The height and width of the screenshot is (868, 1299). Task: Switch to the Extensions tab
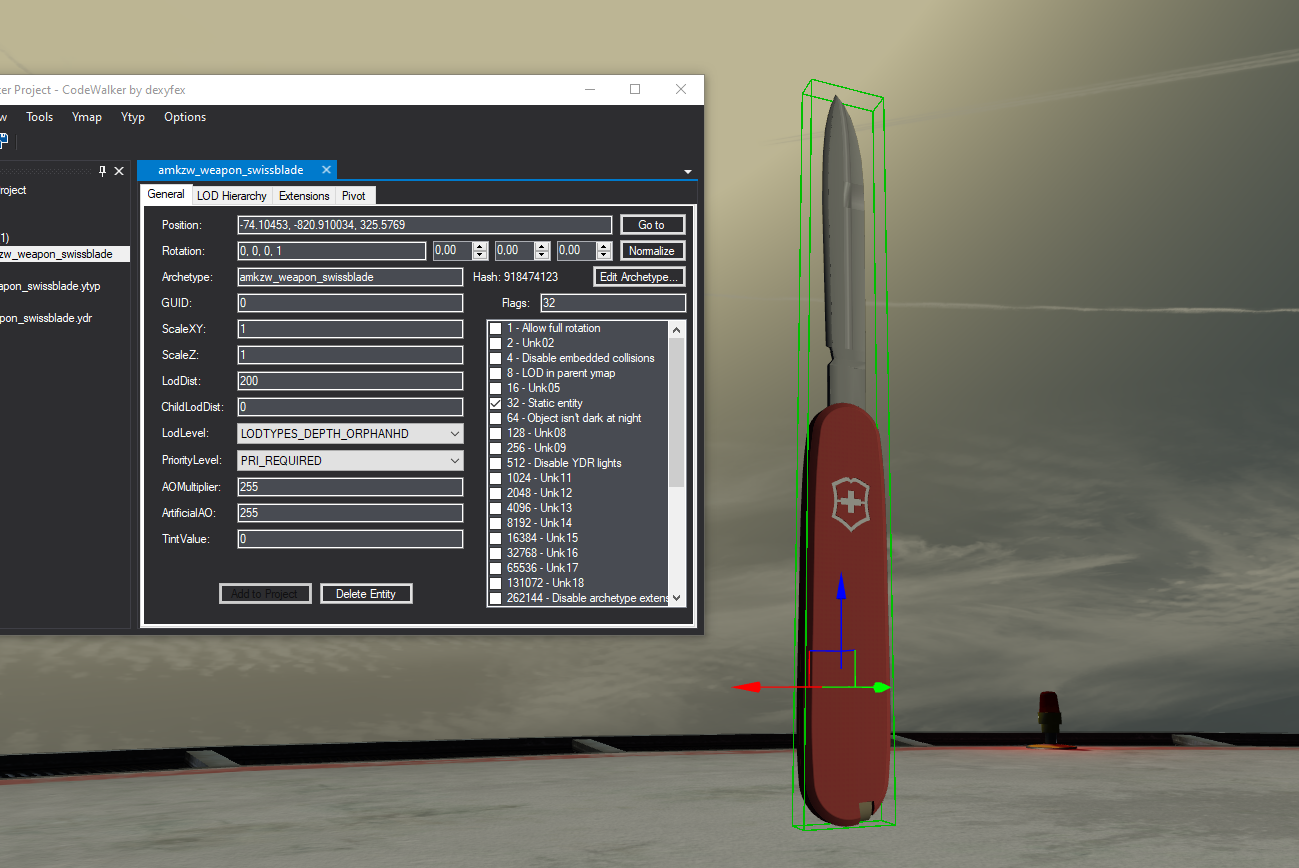click(304, 196)
